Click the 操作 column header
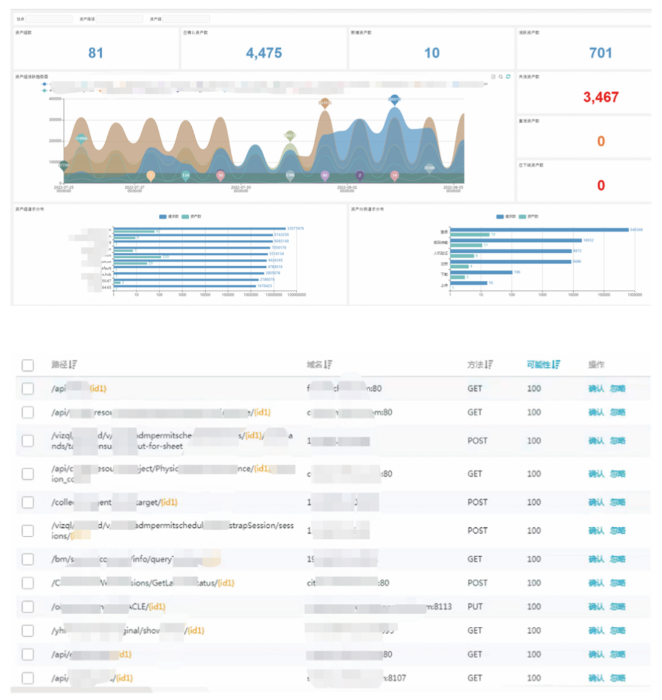 [x=596, y=364]
